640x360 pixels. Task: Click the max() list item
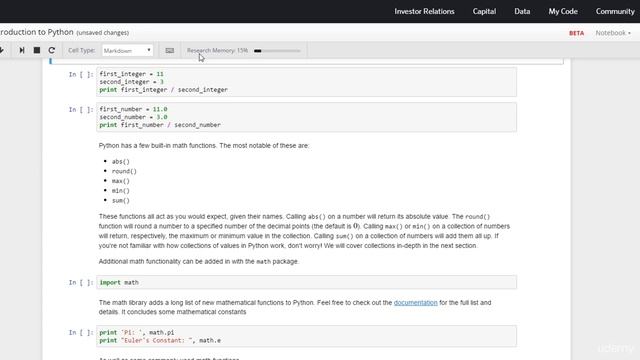(x=121, y=181)
